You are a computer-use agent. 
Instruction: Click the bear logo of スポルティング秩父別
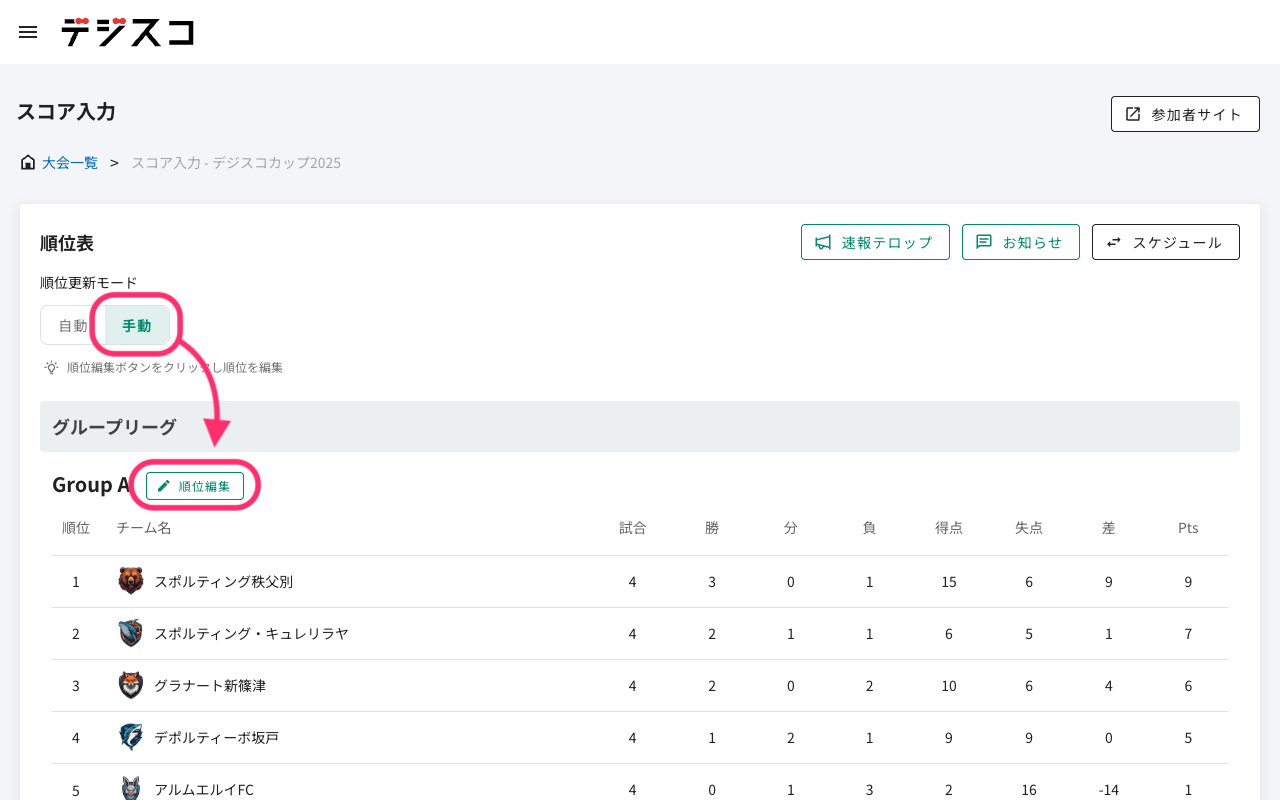coord(131,581)
